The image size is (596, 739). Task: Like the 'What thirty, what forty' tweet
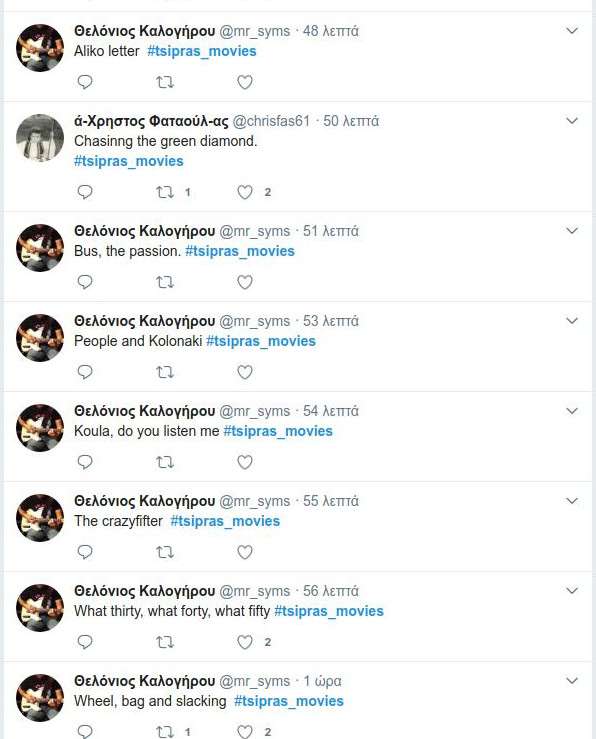click(245, 642)
